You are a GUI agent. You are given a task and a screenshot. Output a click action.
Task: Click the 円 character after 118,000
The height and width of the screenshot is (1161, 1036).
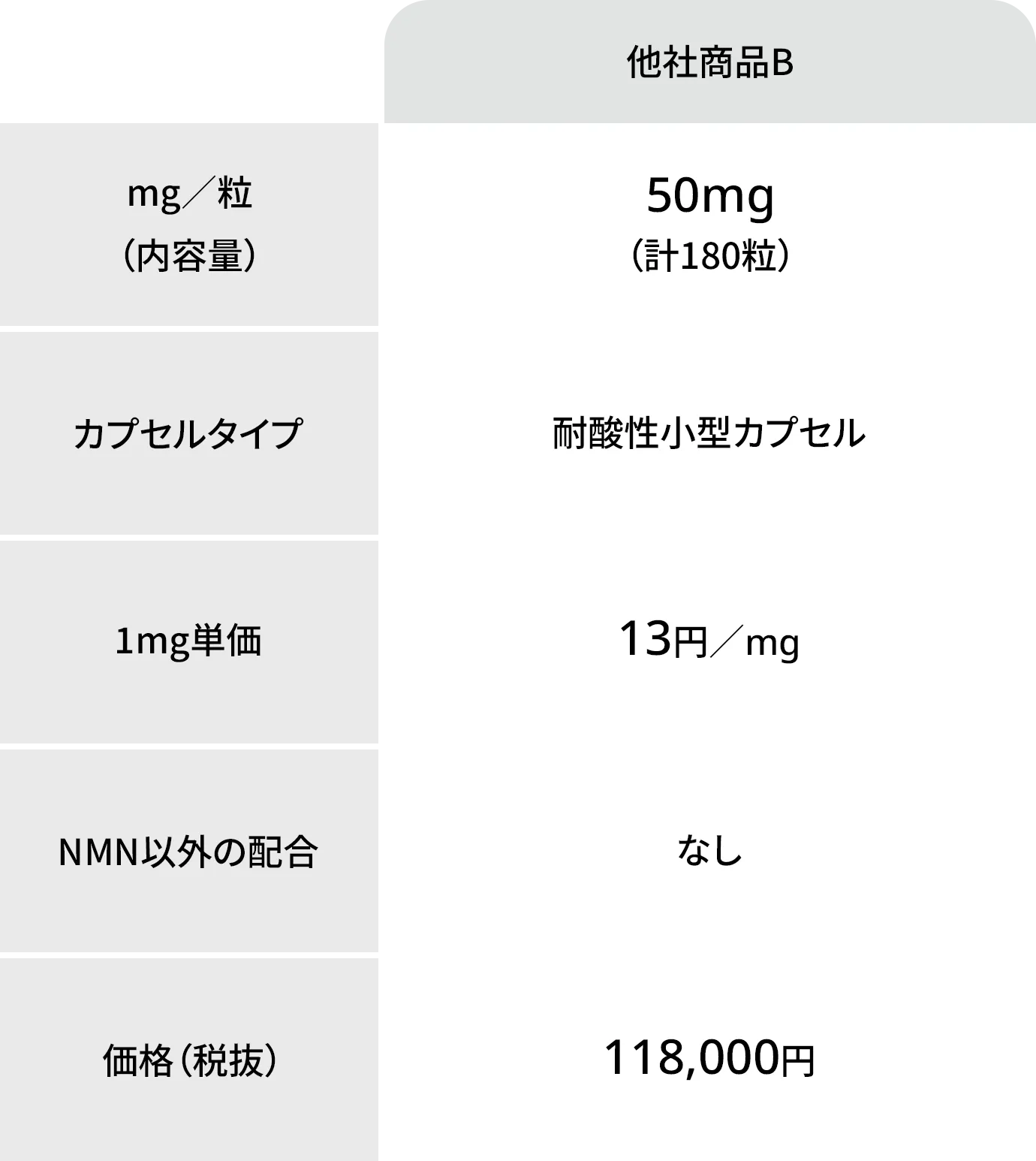click(797, 1061)
